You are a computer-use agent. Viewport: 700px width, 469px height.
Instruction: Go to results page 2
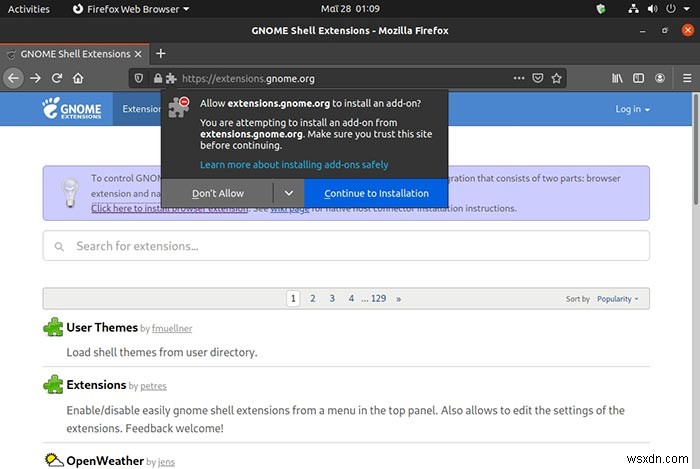312,299
